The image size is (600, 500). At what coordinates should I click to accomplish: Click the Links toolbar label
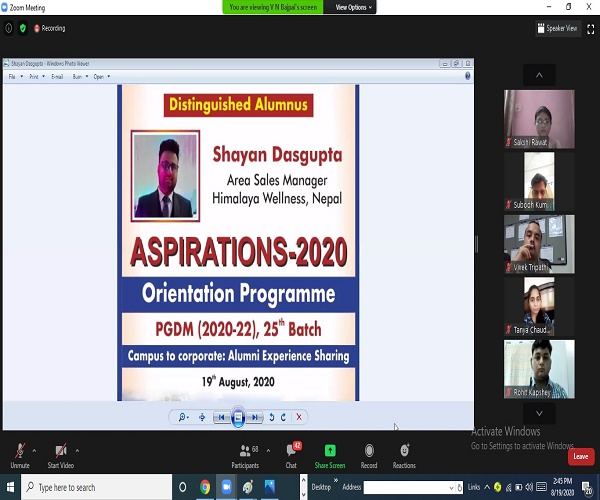point(473,487)
